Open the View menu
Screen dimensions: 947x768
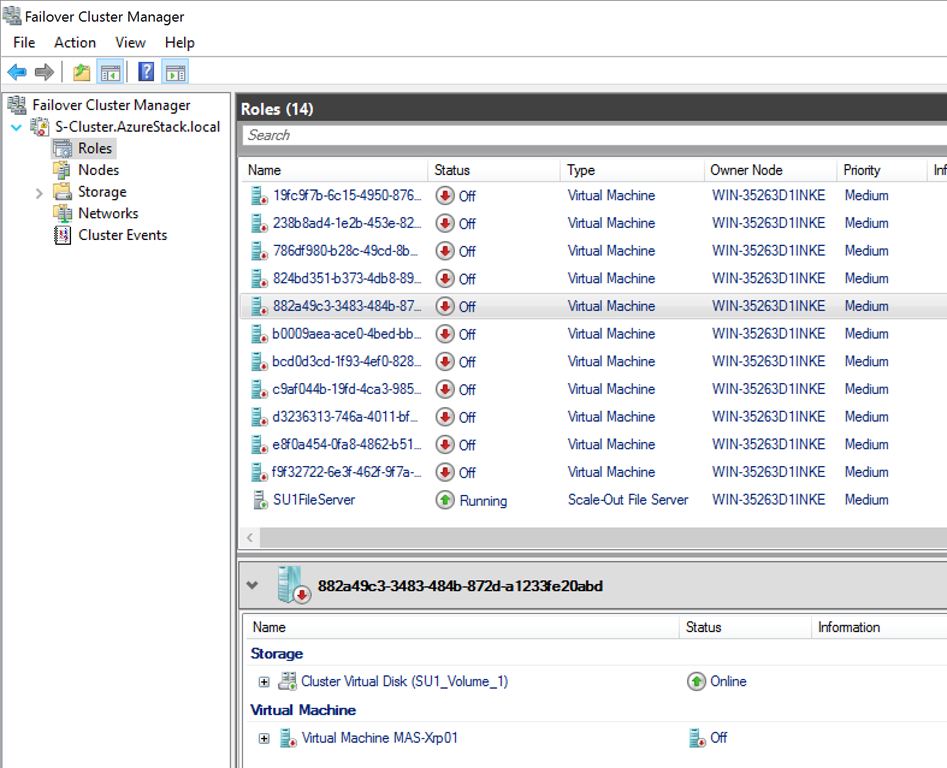[130, 42]
